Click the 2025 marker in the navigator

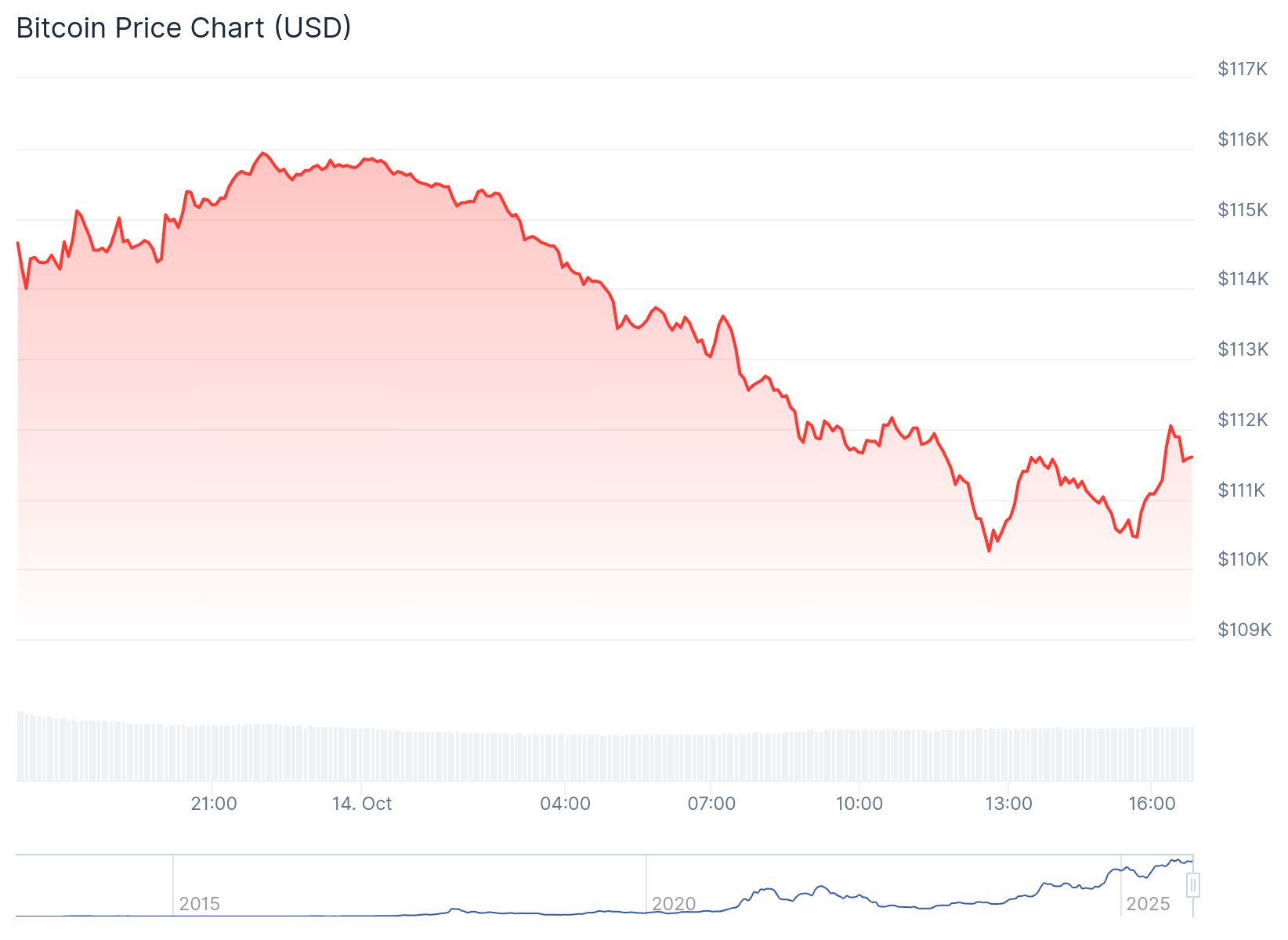(1148, 904)
